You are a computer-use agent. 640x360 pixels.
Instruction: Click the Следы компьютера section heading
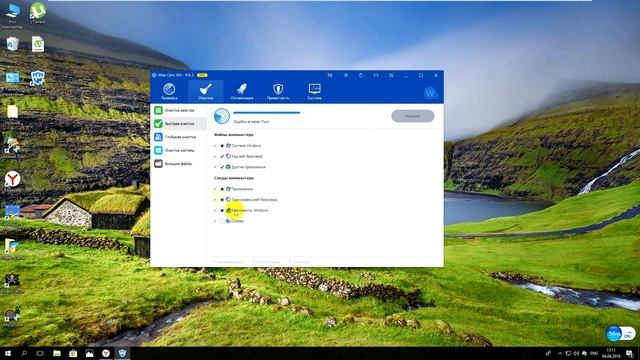234,178
